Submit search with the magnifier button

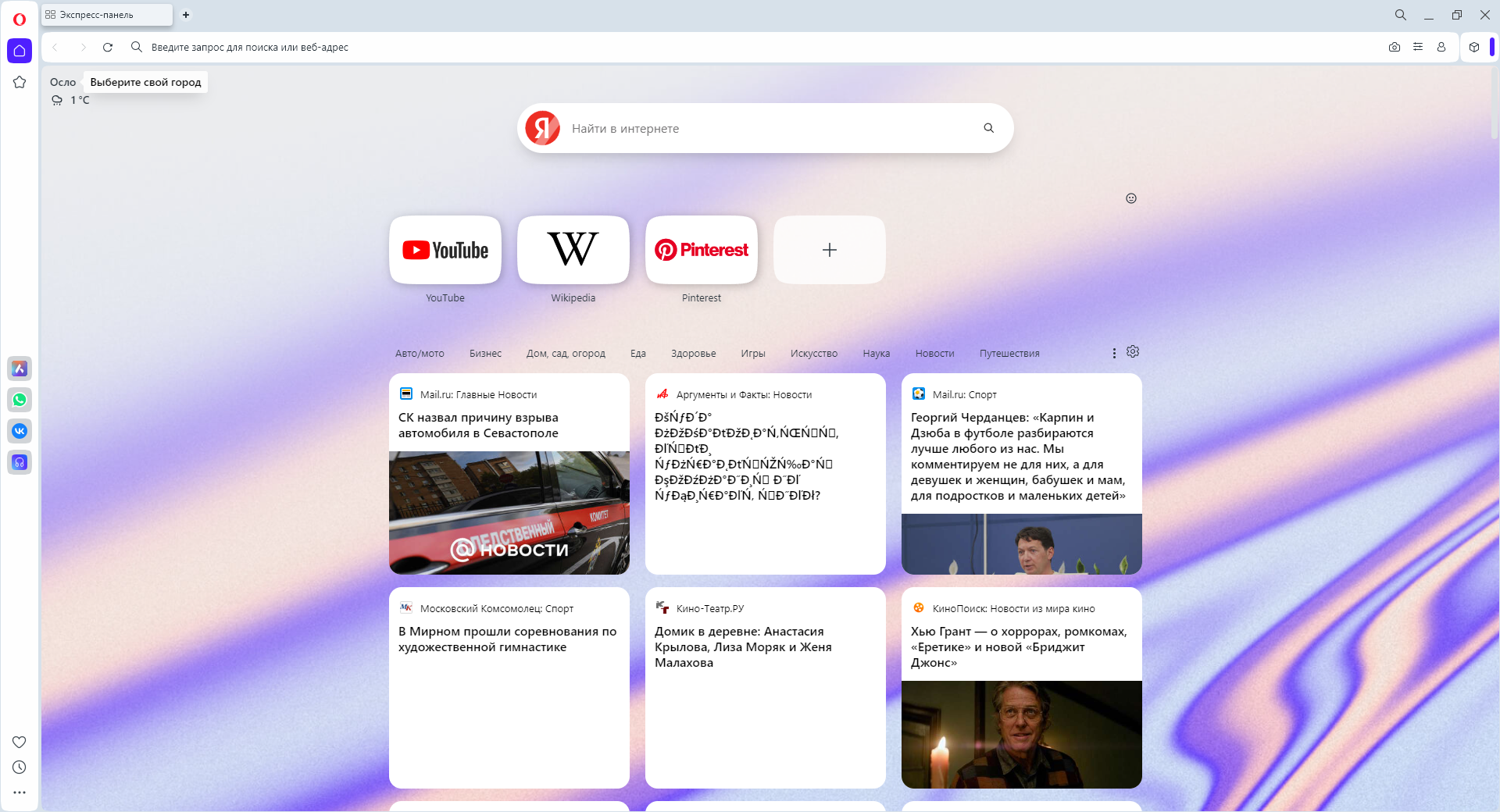click(x=989, y=128)
